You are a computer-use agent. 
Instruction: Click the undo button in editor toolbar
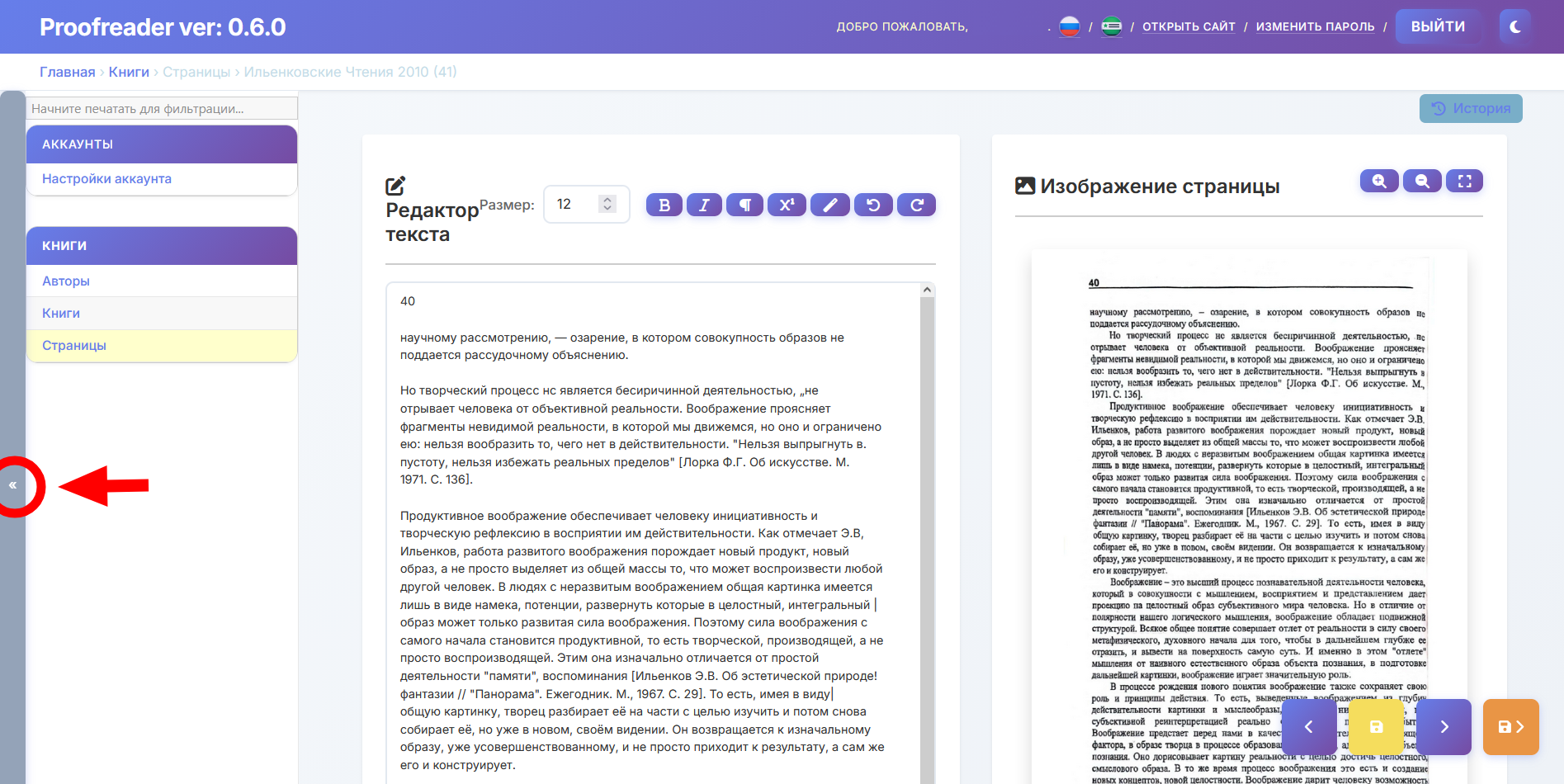pos(873,205)
